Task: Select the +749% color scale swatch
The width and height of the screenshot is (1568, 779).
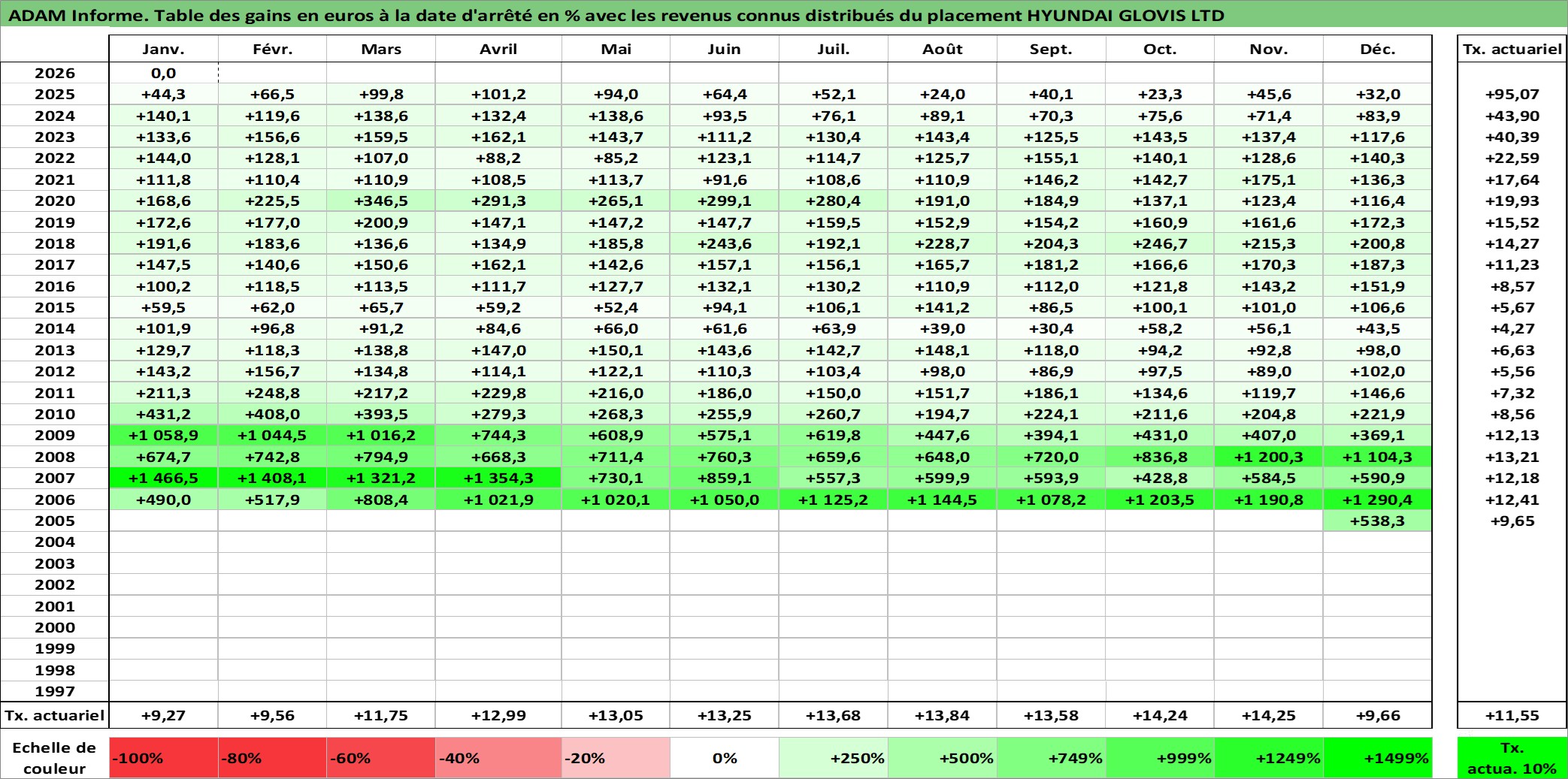Action: pyautogui.click(x=1052, y=757)
